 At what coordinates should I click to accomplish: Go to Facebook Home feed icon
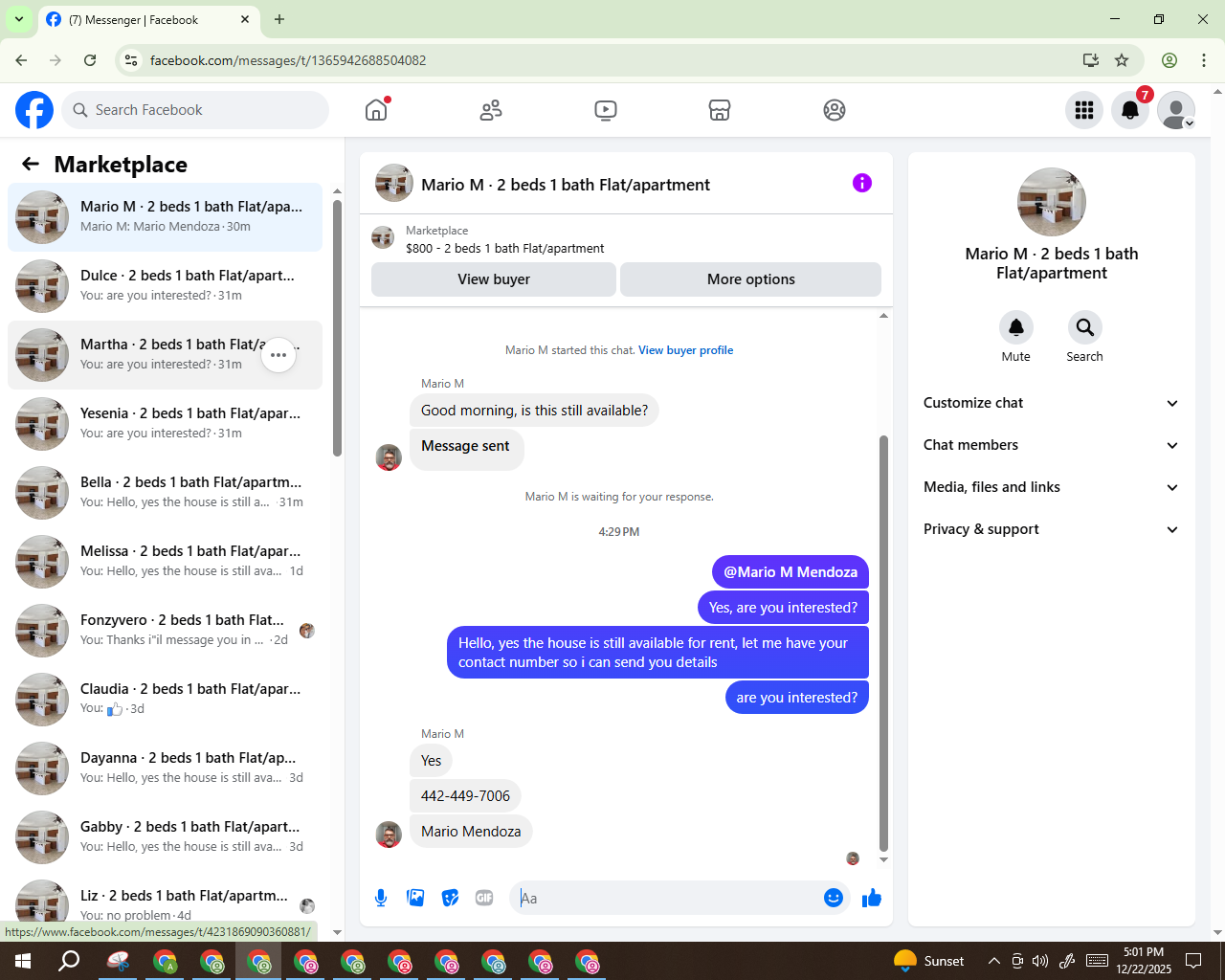click(376, 110)
